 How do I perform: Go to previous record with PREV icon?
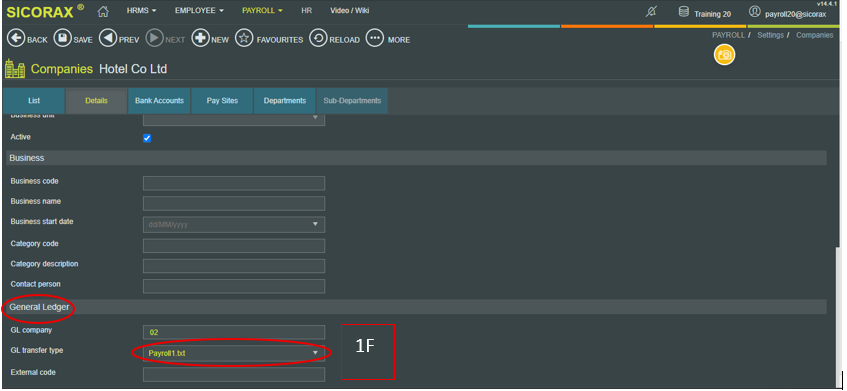point(108,38)
